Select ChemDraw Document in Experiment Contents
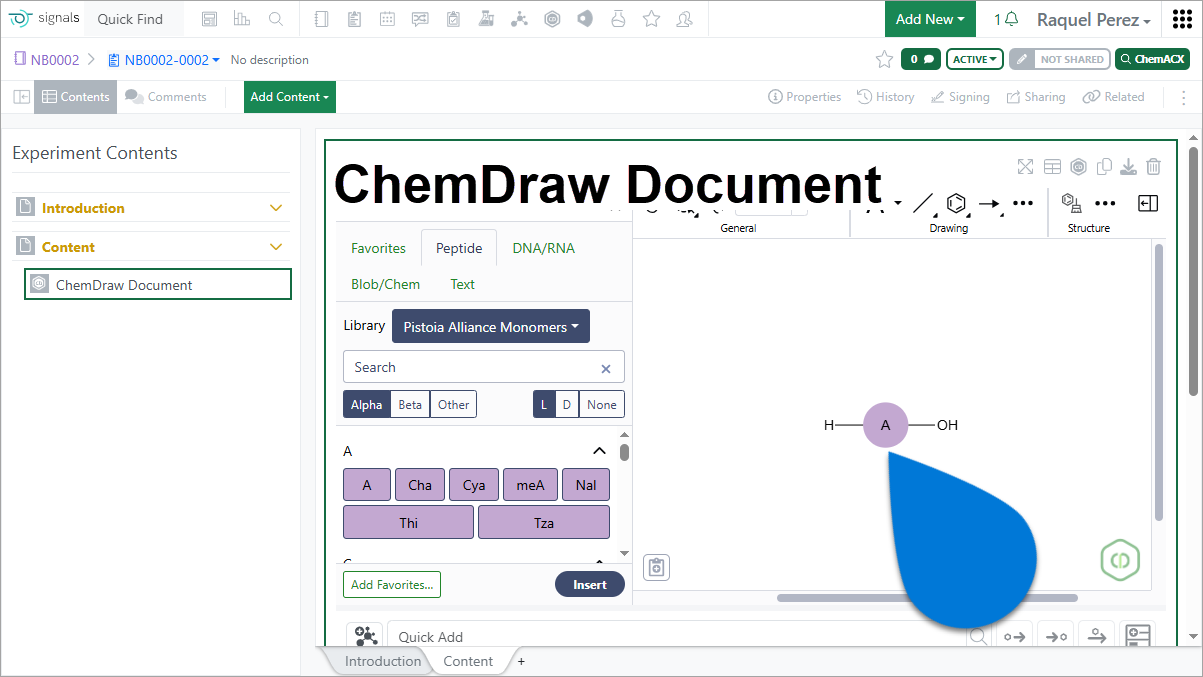 point(158,285)
